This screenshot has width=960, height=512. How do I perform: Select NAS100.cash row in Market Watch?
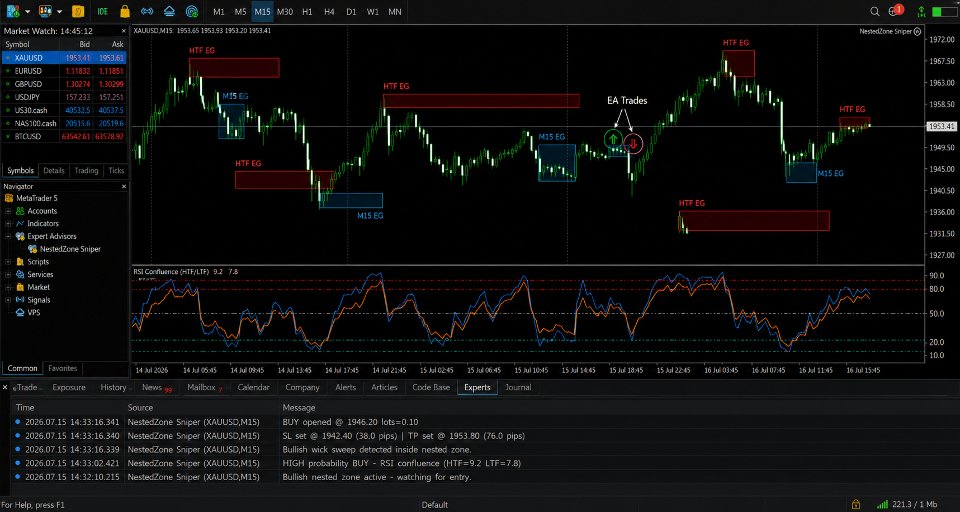(64, 123)
